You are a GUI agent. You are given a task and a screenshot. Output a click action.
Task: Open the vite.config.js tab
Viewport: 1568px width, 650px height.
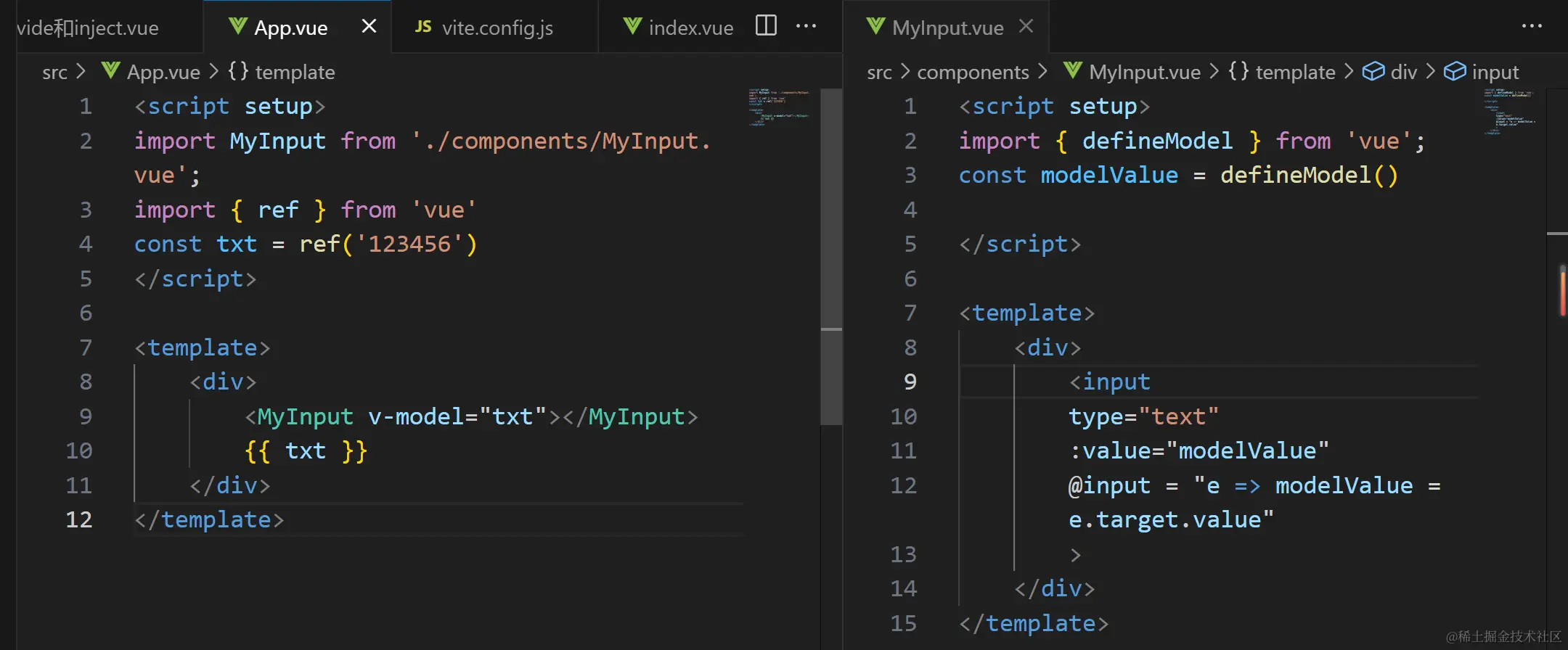pyautogui.click(x=497, y=28)
